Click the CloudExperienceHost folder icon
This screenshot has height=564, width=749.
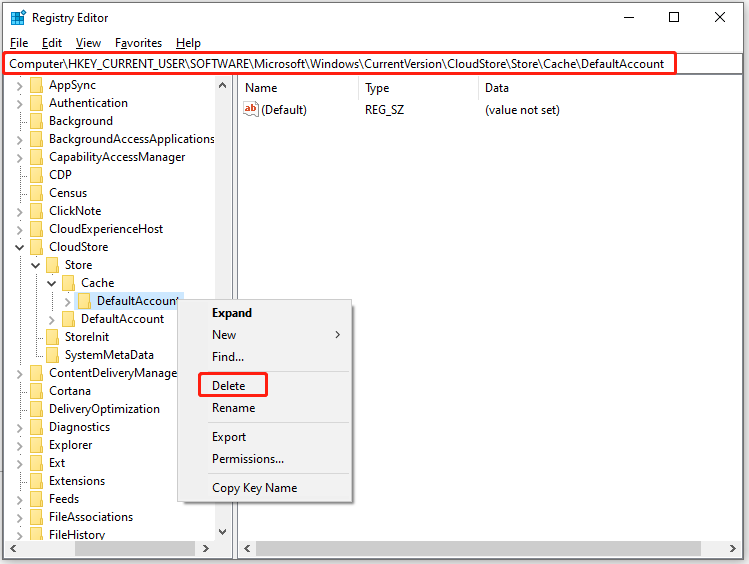point(36,229)
